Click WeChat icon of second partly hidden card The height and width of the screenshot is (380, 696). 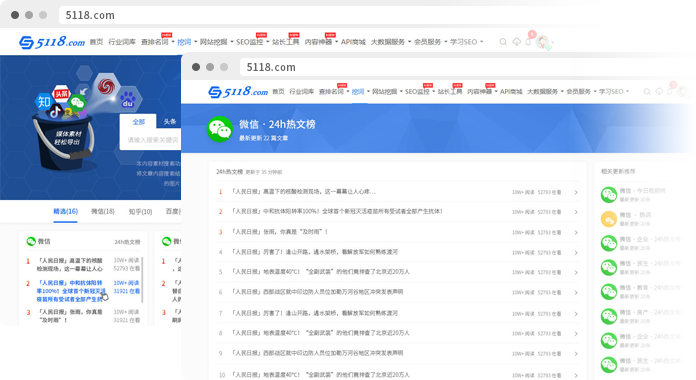tap(166, 241)
